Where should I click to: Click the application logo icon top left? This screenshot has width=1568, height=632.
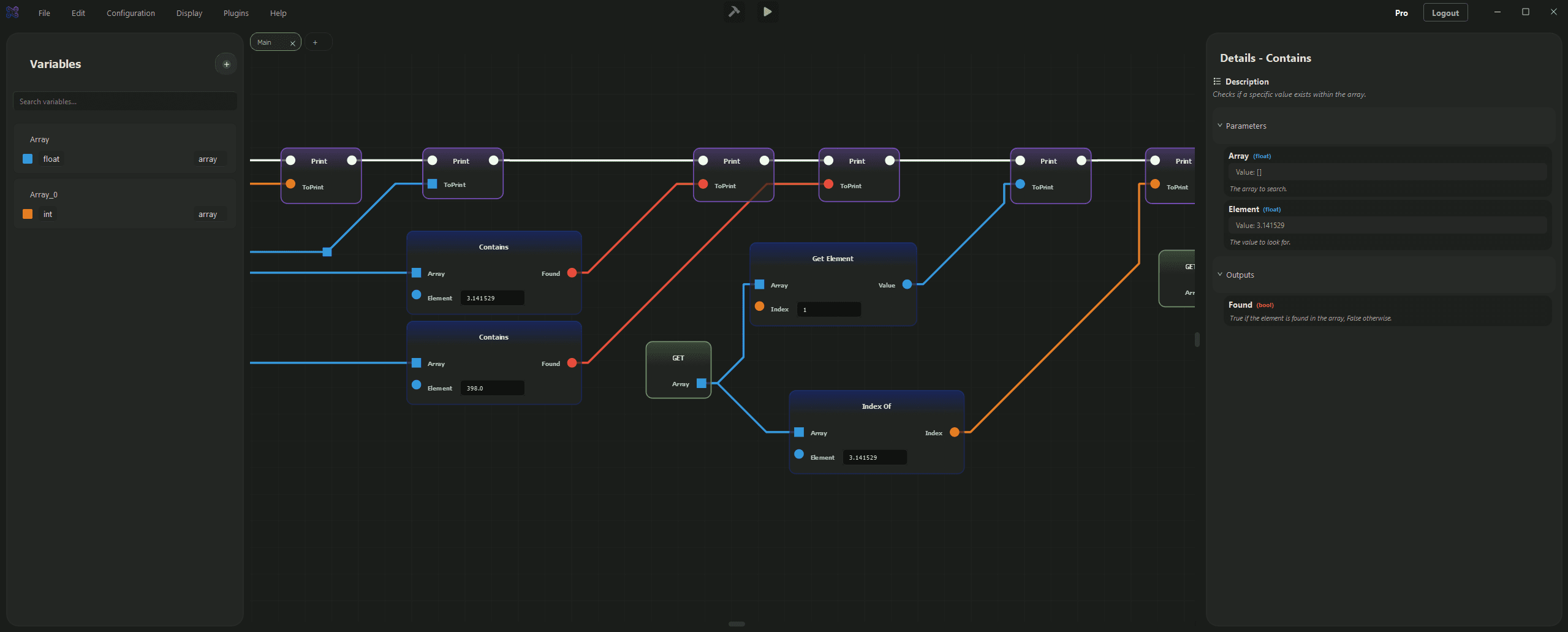(x=12, y=12)
